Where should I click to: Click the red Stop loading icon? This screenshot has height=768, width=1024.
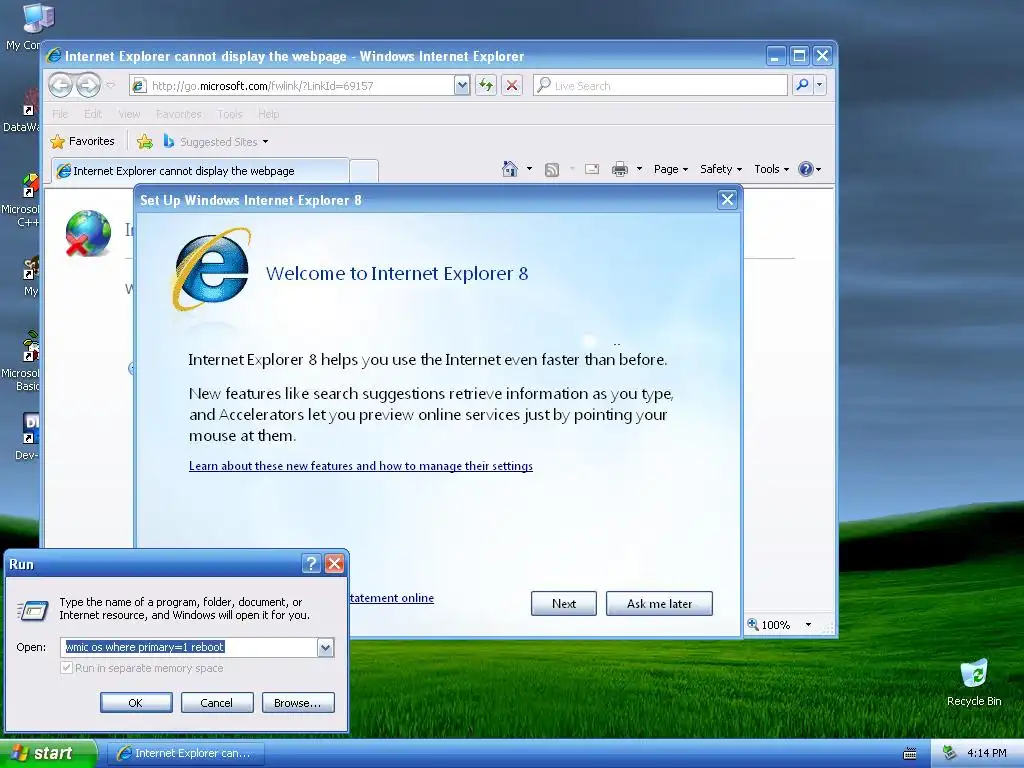[x=512, y=86]
